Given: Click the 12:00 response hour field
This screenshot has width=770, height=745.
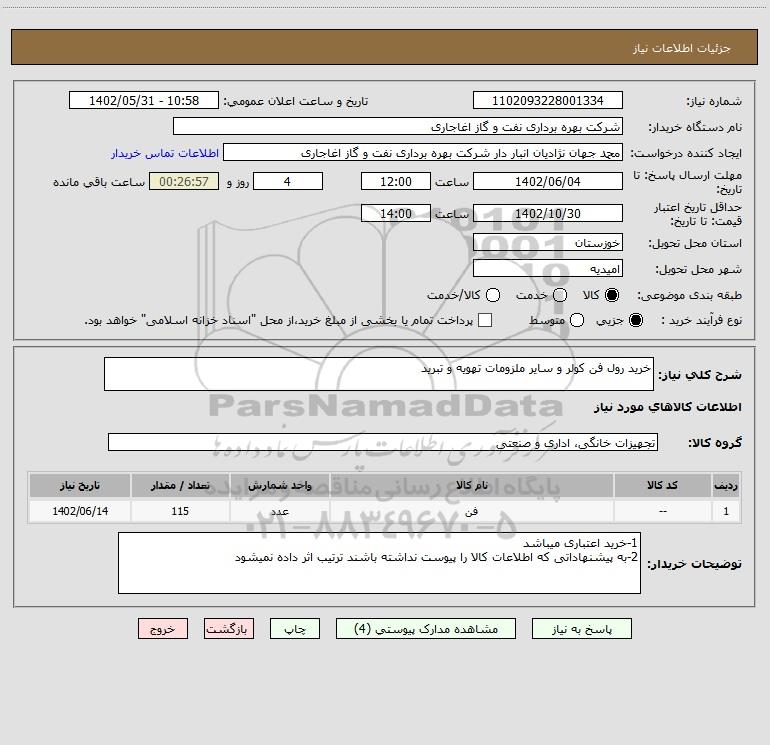Looking at the screenshot, I should tap(396, 181).
